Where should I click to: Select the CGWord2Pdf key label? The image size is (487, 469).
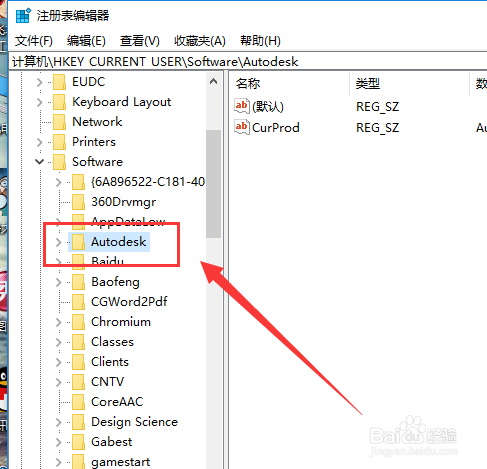(129, 302)
